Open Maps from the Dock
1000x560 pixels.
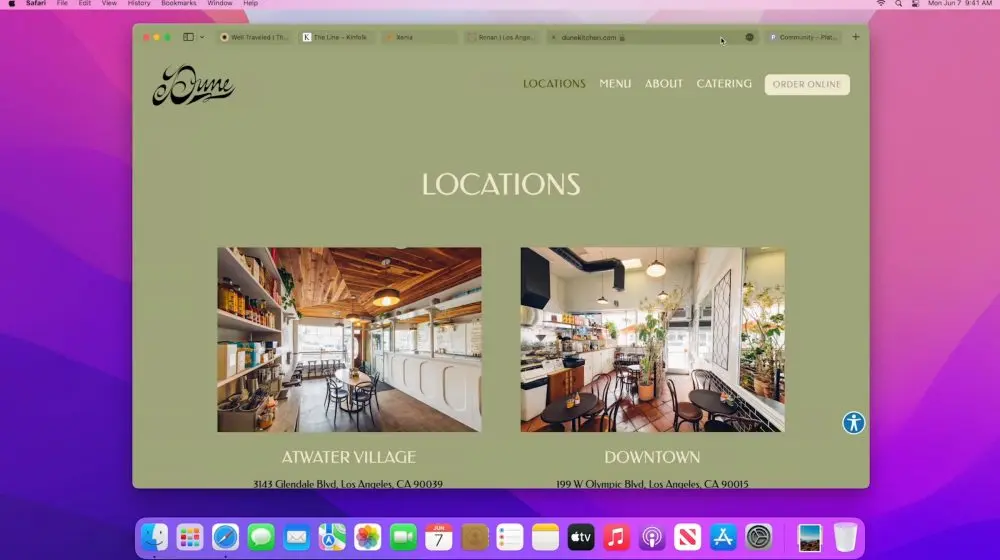[x=332, y=537]
